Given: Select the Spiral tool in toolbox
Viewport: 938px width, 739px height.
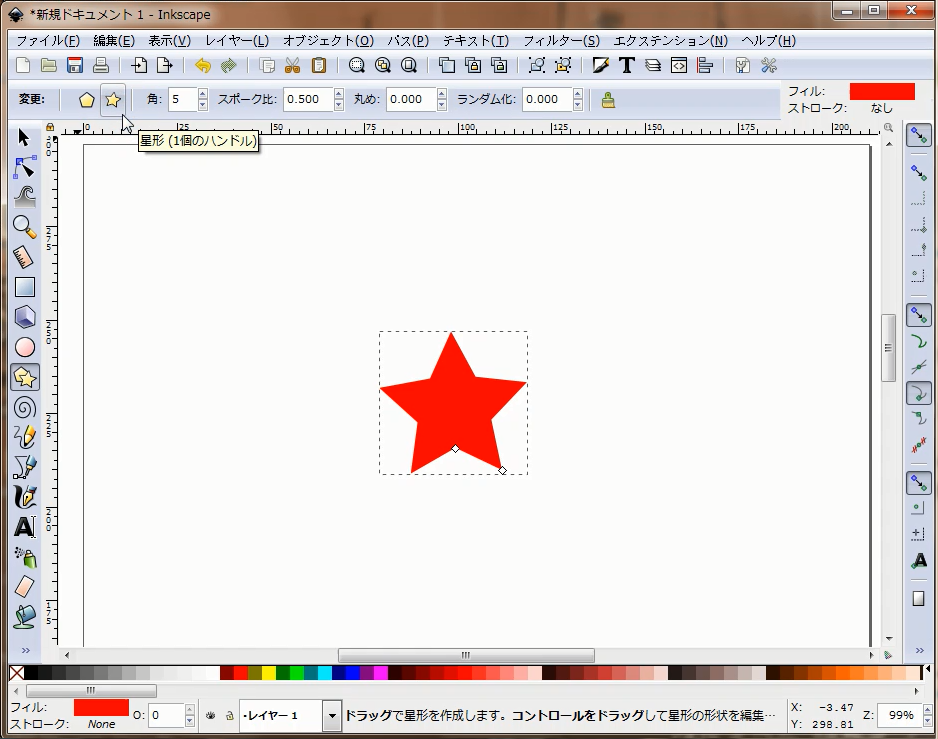Looking at the screenshot, I should [x=25, y=407].
